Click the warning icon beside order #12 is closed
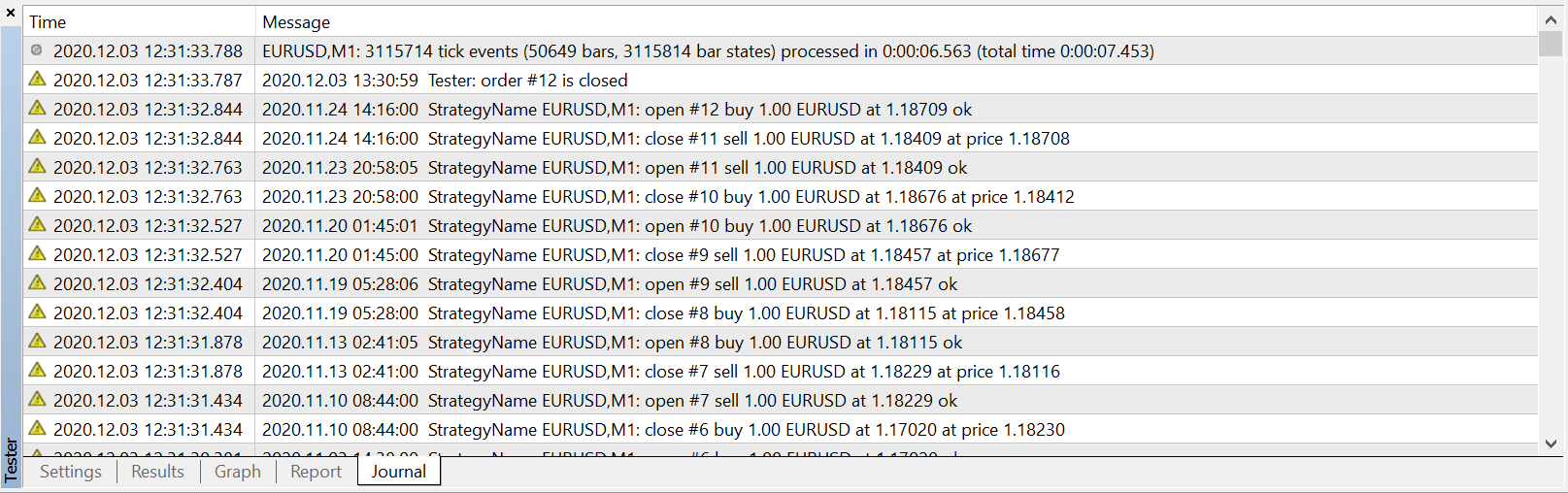This screenshot has width=1568, height=493. click(37, 79)
